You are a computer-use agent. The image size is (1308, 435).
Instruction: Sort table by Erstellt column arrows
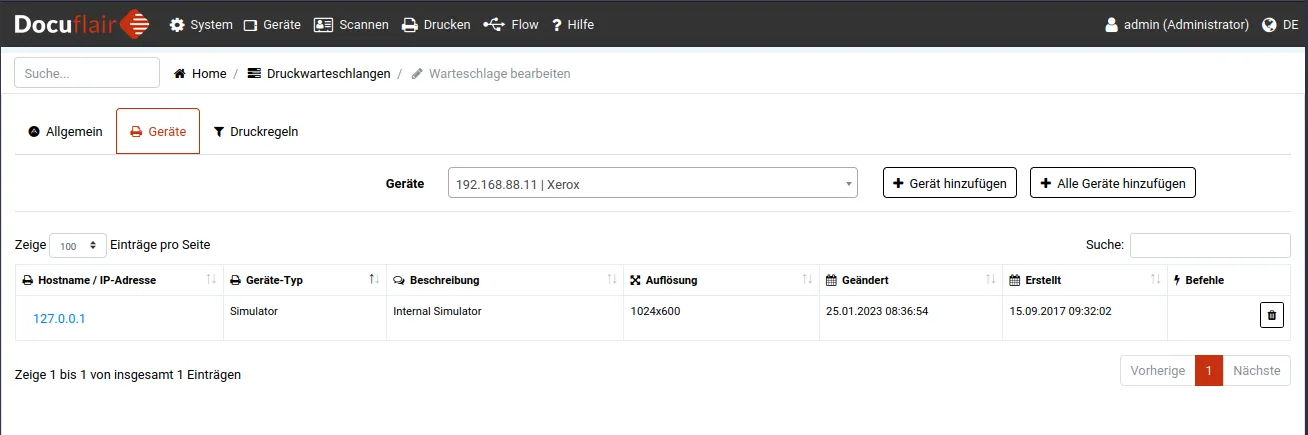coord(1155,280)
